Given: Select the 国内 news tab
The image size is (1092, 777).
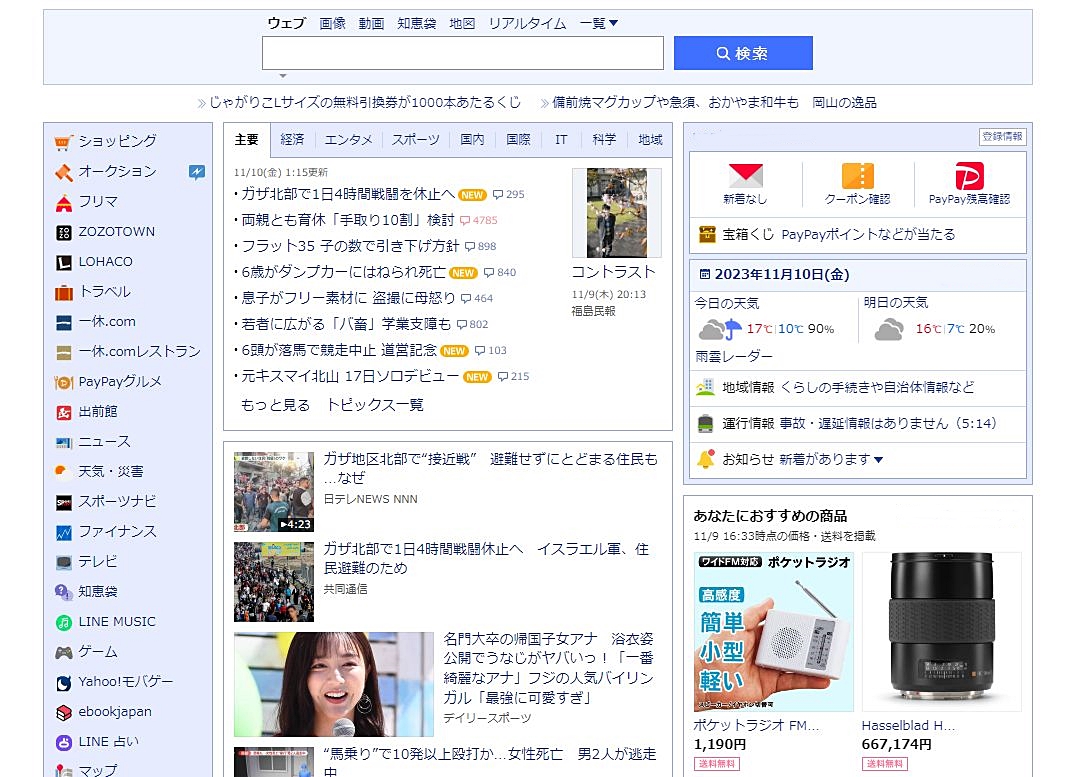Looking at the screenshot, I should point(472,140).
